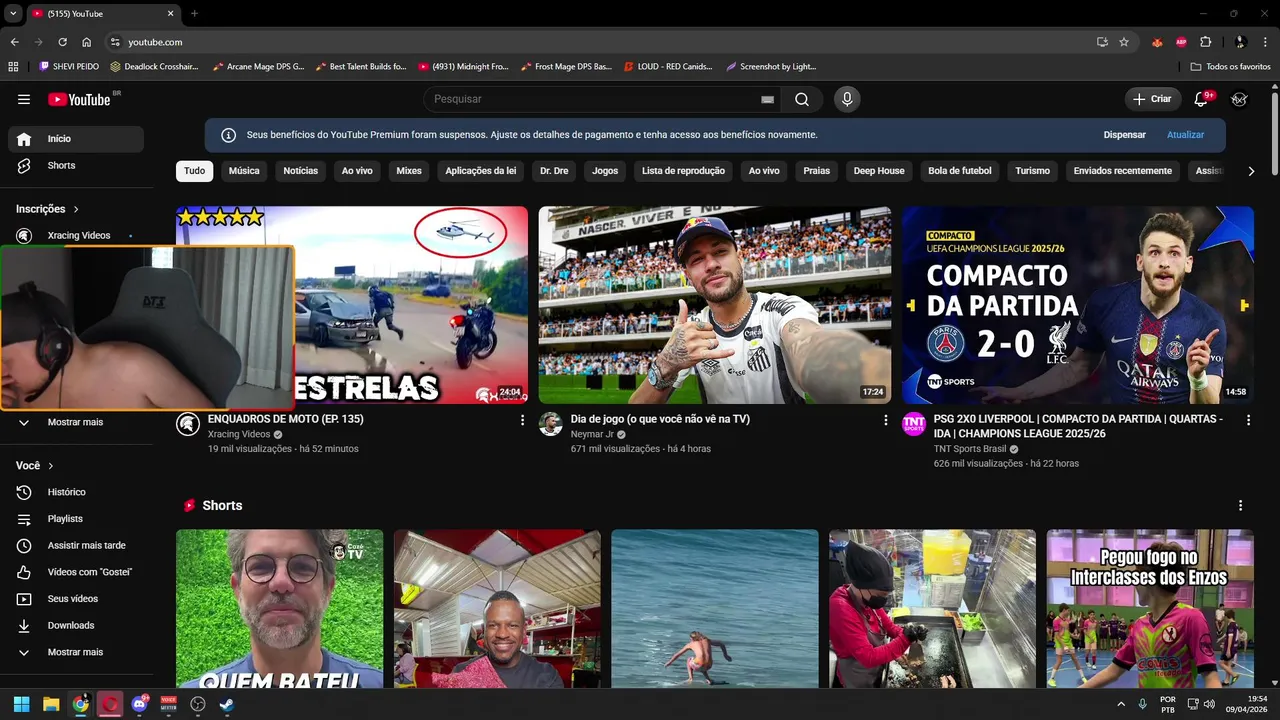Open Downloads in sidebar
1280x720 pixels.
[76, 625]
